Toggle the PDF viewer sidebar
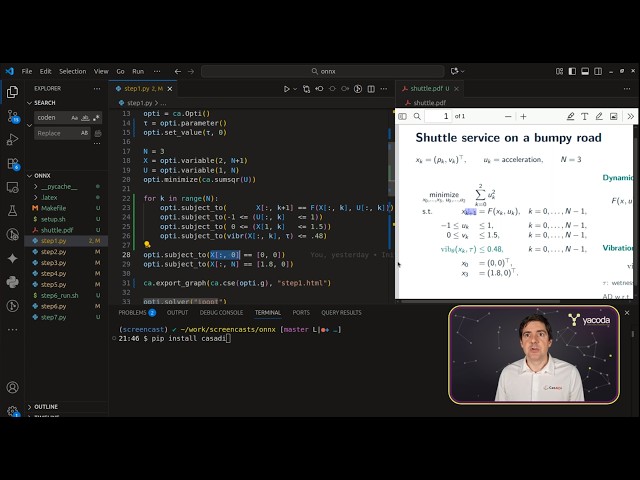 [x=402, y=116]
